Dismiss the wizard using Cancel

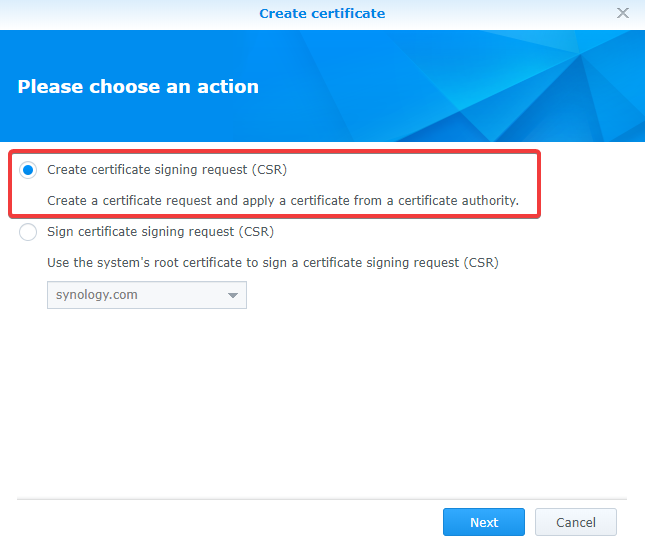coord(576,522)
